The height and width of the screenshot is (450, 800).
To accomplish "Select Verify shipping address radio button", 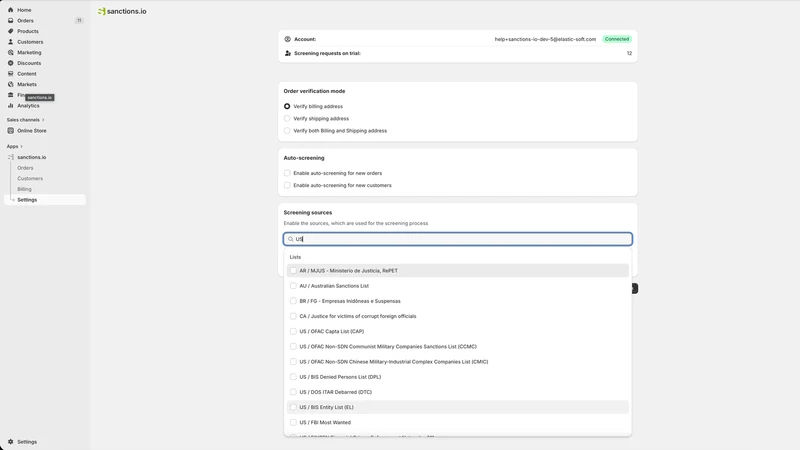I will click(x=287, y=118).
